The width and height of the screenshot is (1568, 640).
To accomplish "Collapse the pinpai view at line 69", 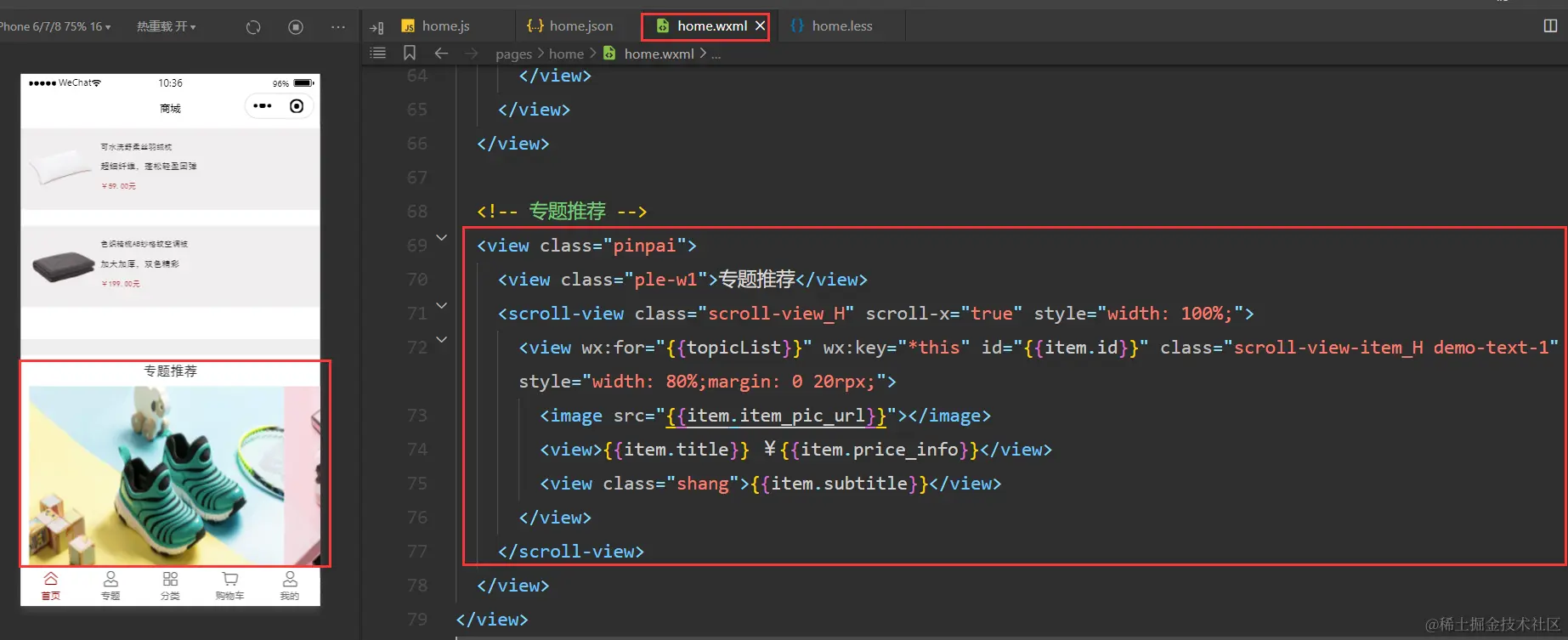I will (x=441, y=238).
